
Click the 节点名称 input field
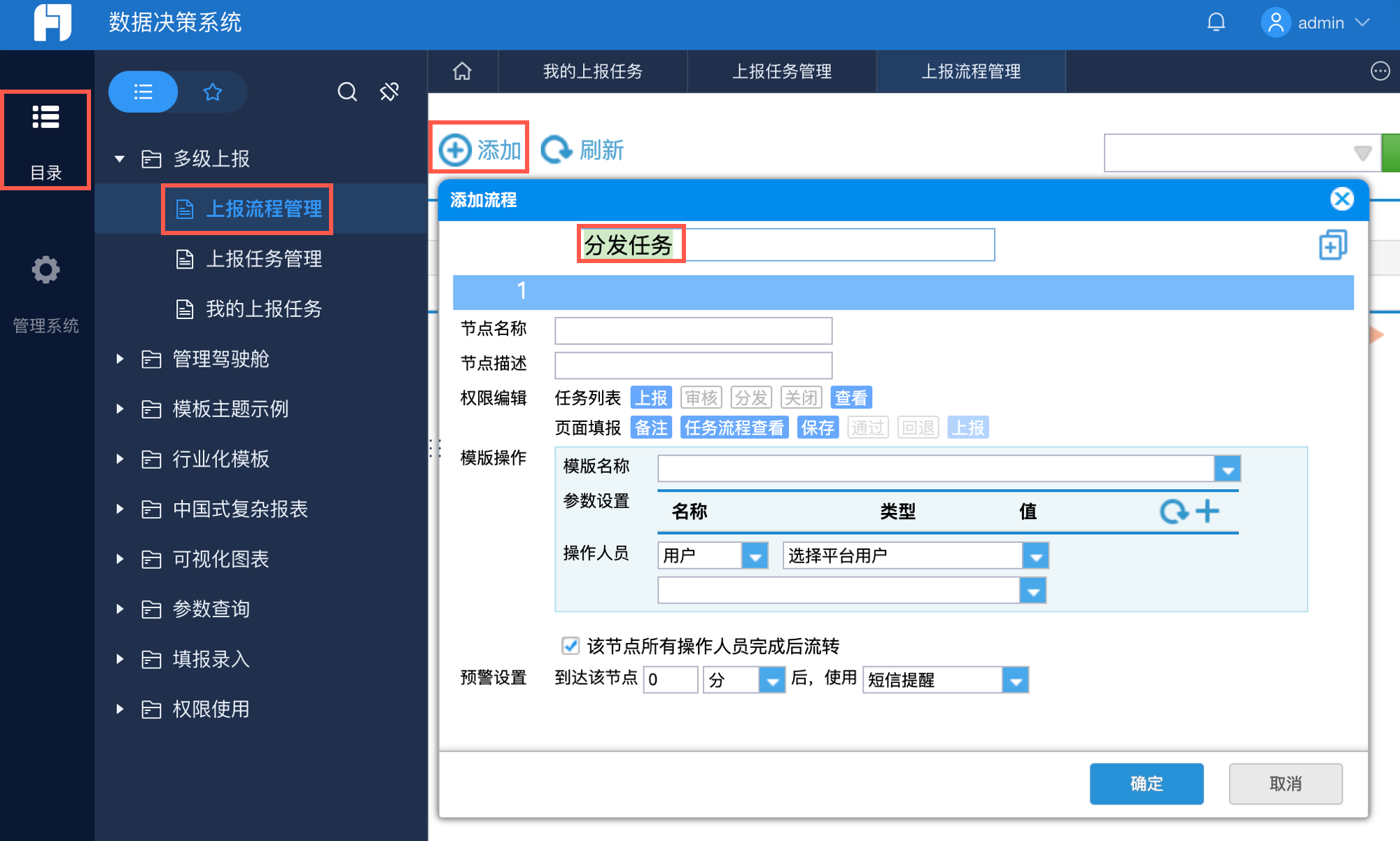pyautogui.click(x=693, y=330)
